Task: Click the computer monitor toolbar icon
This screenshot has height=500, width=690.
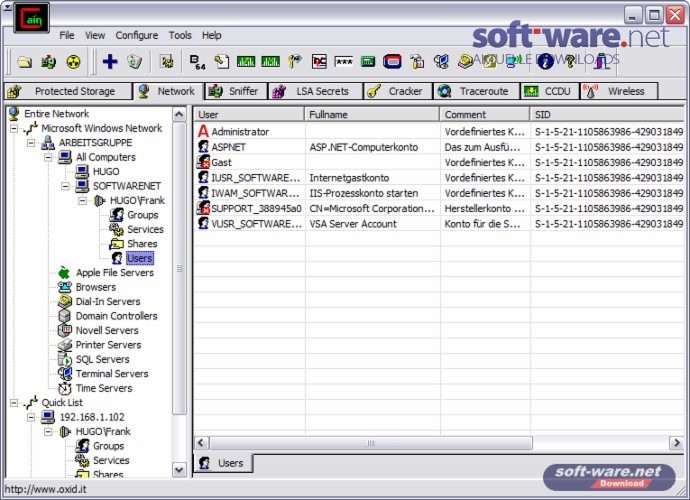Action: tap(441, 62)
